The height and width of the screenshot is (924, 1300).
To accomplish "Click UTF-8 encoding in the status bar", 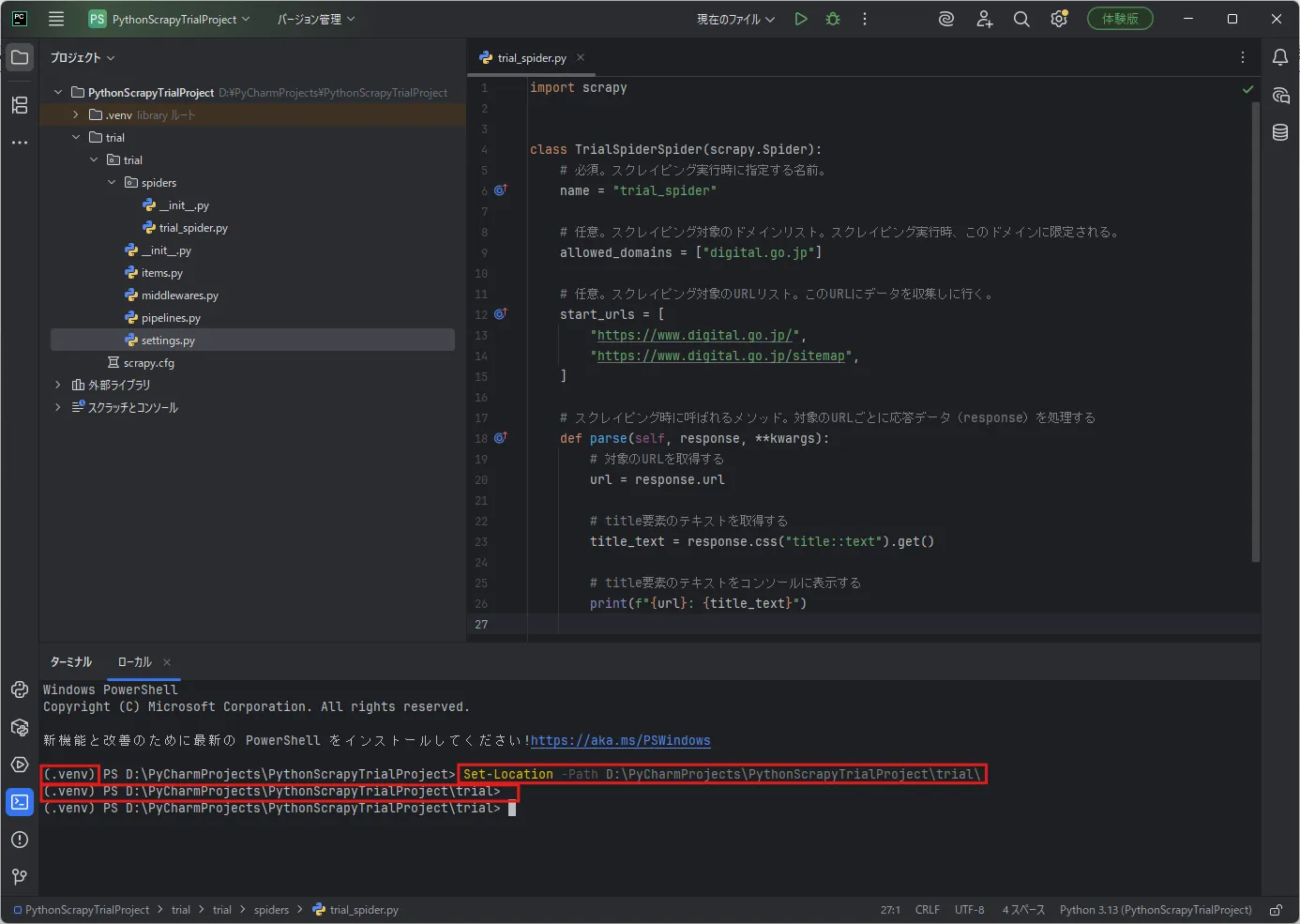I will [x=970, y=910].
